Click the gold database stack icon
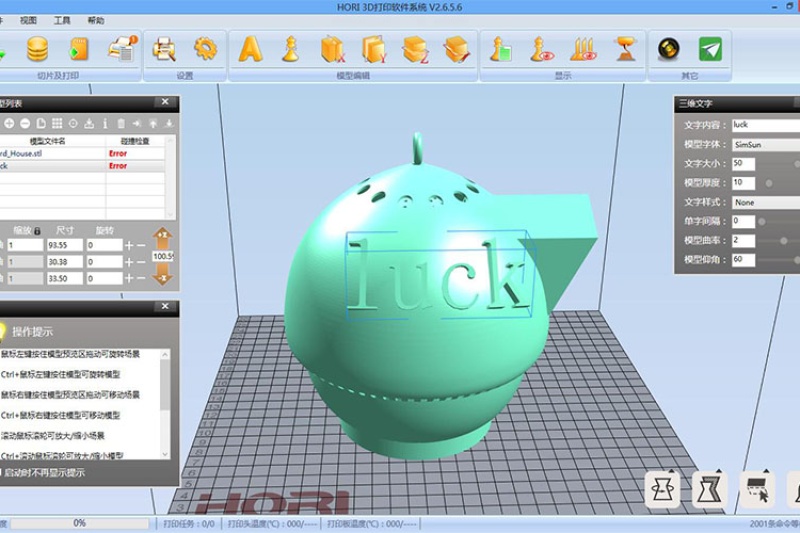800x533 pixels. point(37,48)
